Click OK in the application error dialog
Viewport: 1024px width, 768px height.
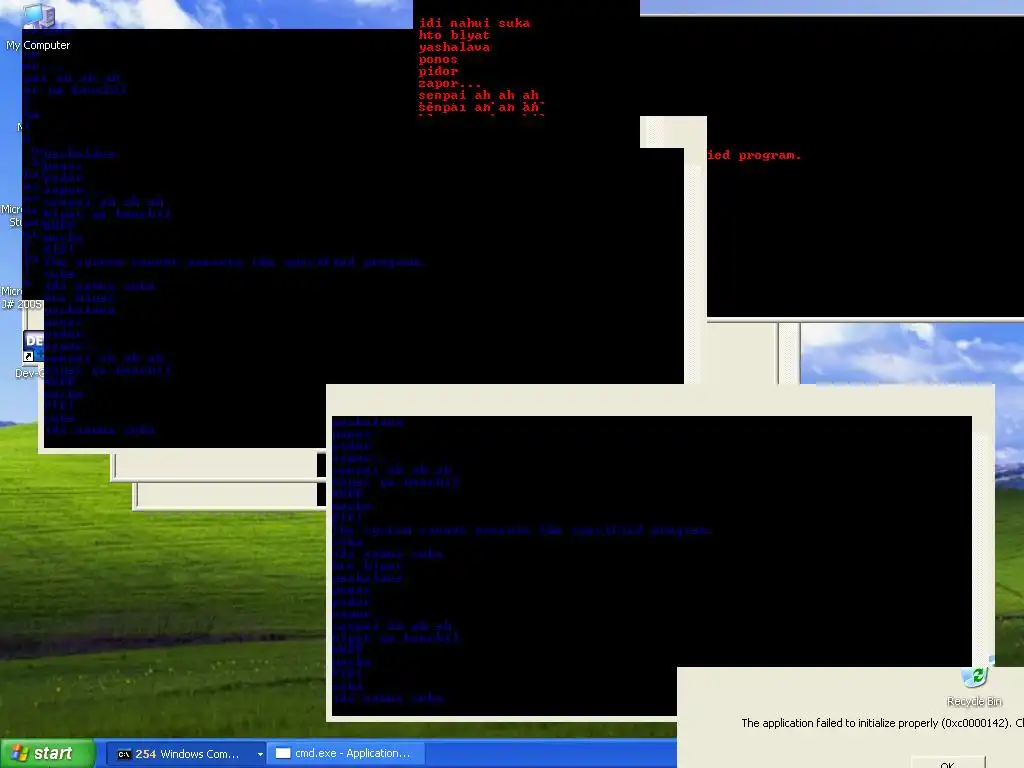(948, 763)
